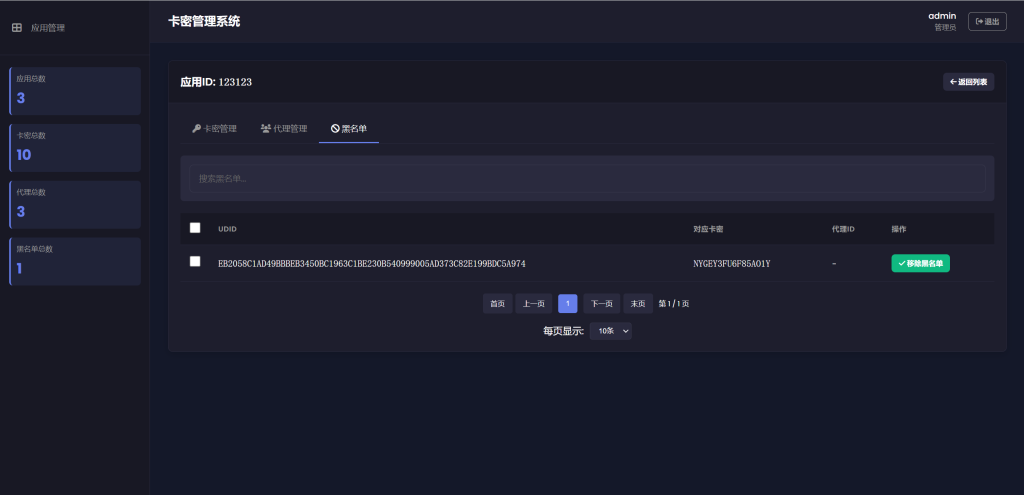Viewport: 1024px width, 495px height.
Task: Click the 卡密总数 stat card
Action: tap(75, 148)
